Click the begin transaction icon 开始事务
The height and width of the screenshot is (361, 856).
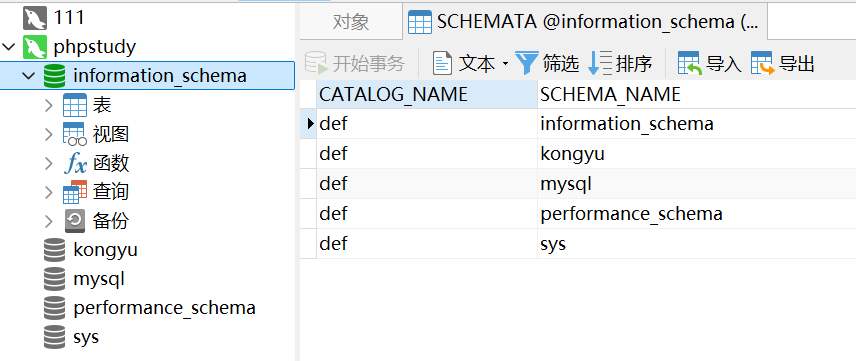coord(316,63)
